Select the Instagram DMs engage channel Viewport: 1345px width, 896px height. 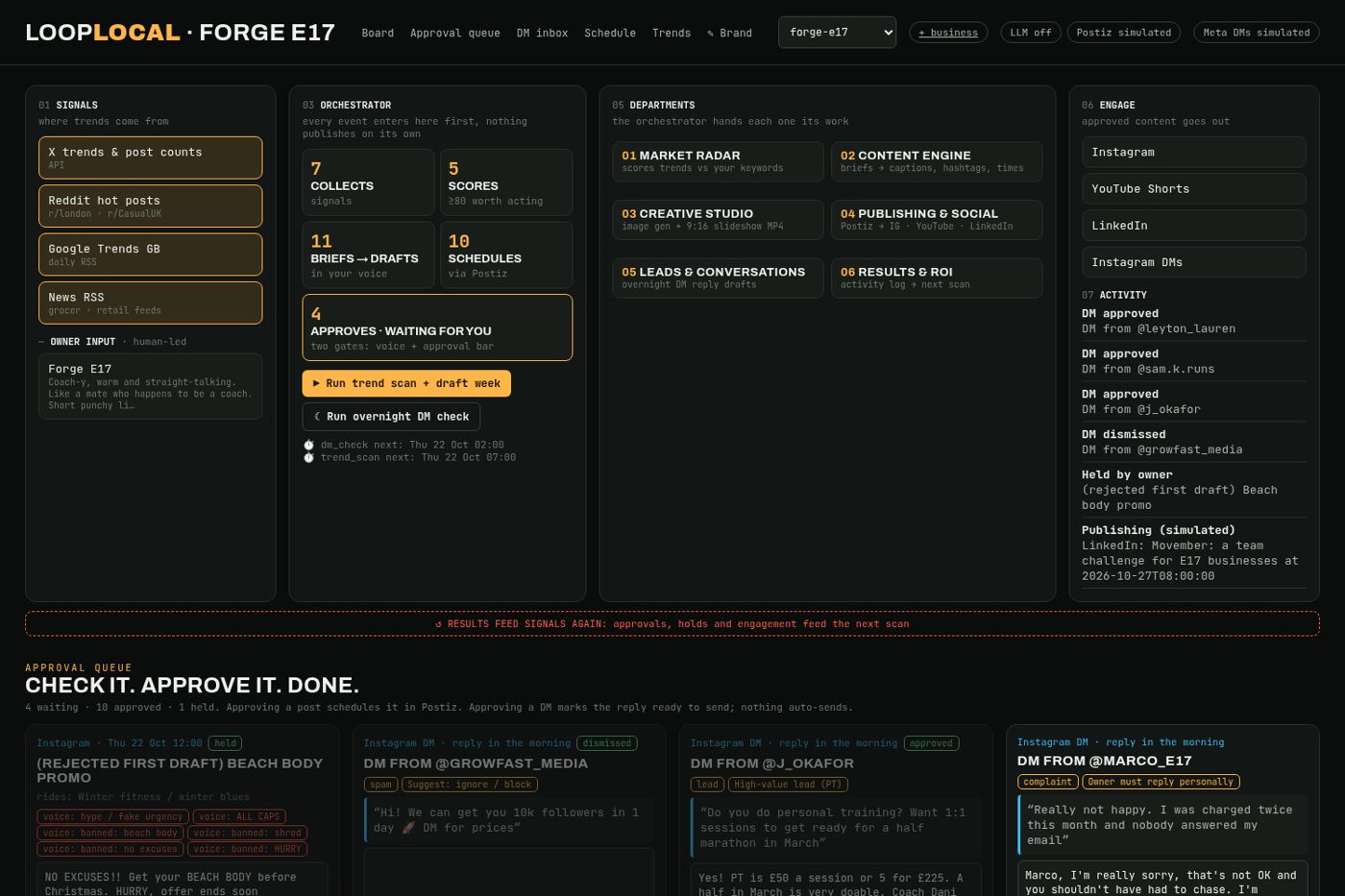pos(1194,262)
